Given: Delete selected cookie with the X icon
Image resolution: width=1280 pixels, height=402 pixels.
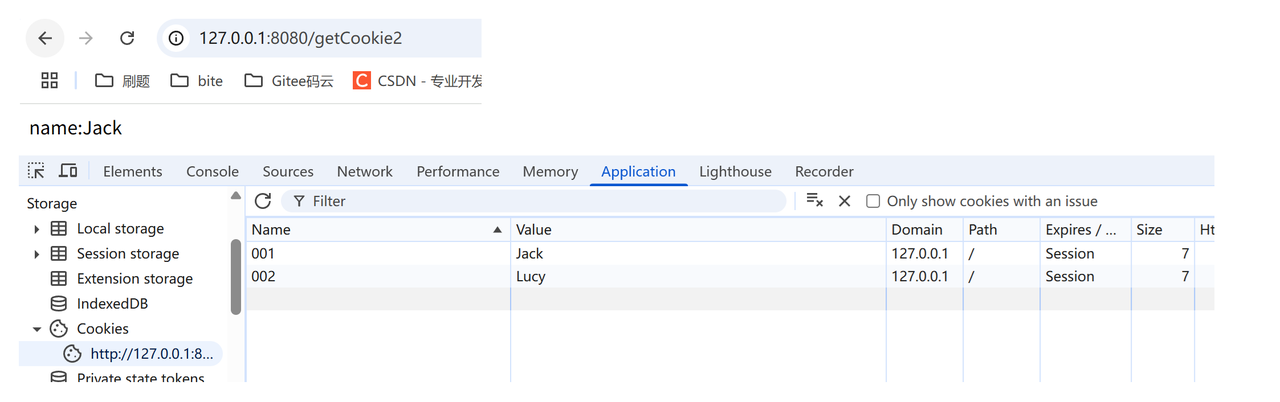Looking at the screenshot, I should [x=844, y=201].
